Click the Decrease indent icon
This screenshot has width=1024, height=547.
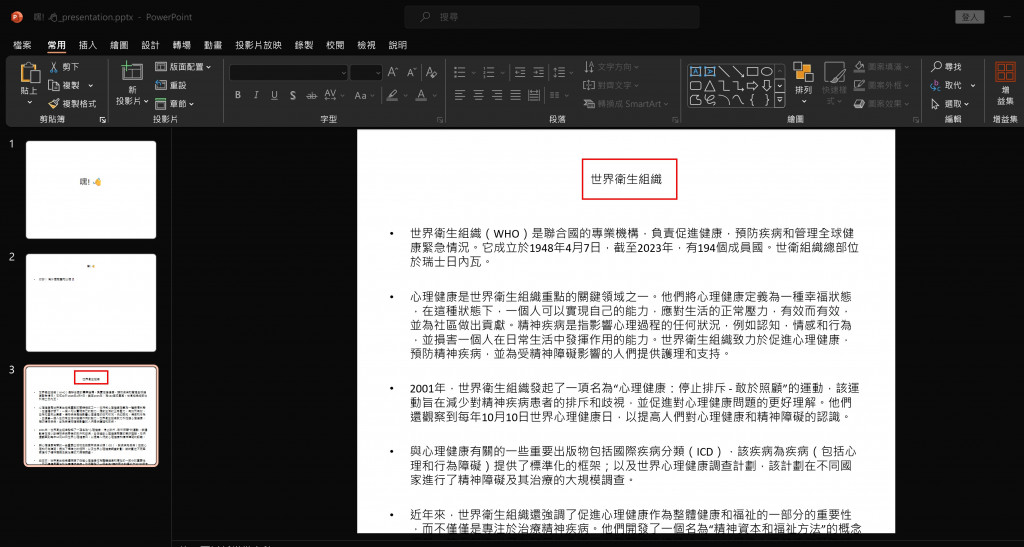pyautogui.click(x=520, y=72)
